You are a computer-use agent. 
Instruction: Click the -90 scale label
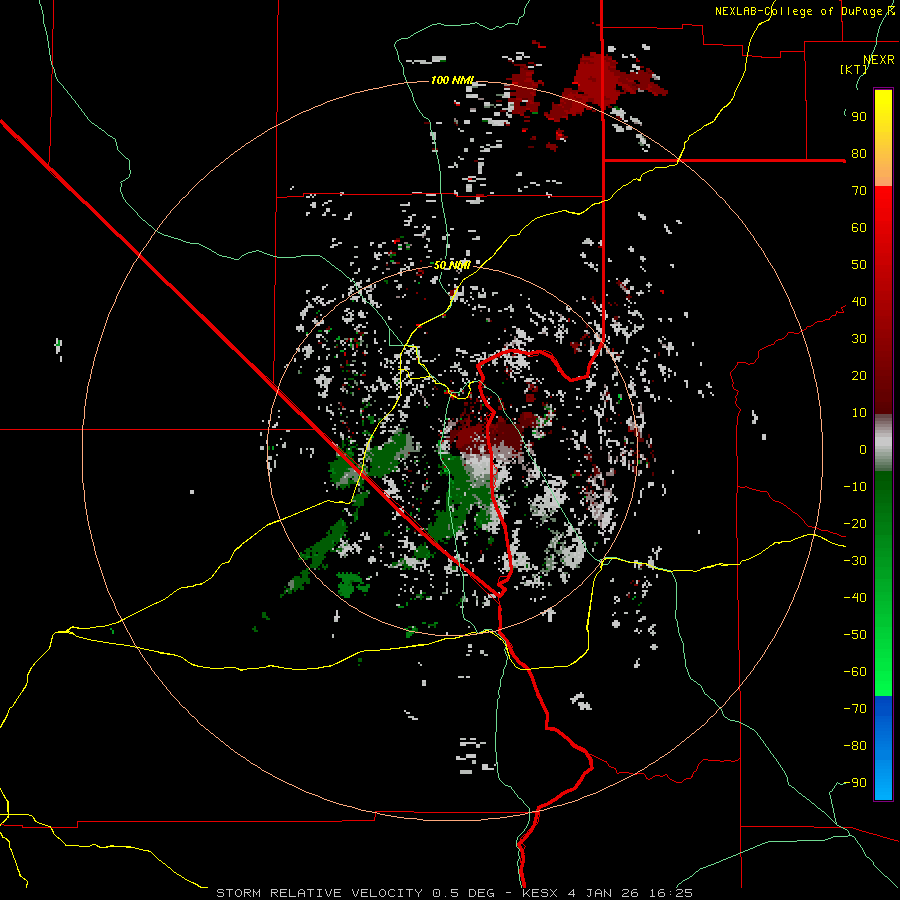click(x=855, y=783)
